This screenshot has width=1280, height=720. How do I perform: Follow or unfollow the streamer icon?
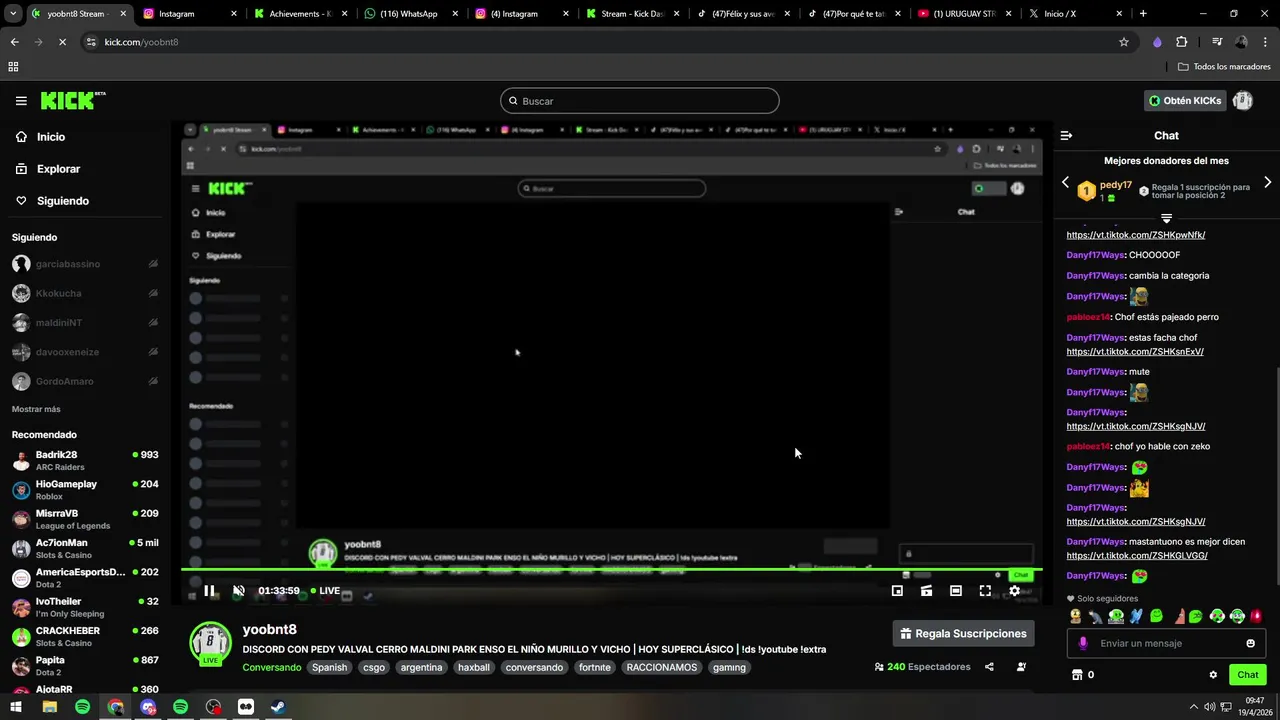[1021, 667]
